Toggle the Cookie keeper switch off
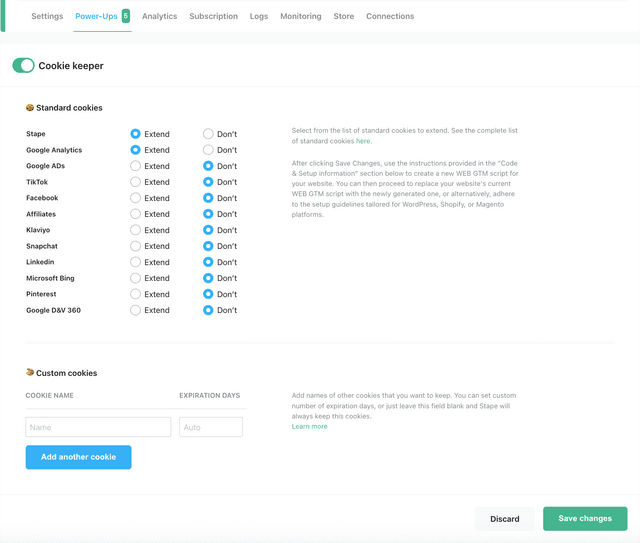The height and width of the screenshot is (543, 640). tap(23, 65)
